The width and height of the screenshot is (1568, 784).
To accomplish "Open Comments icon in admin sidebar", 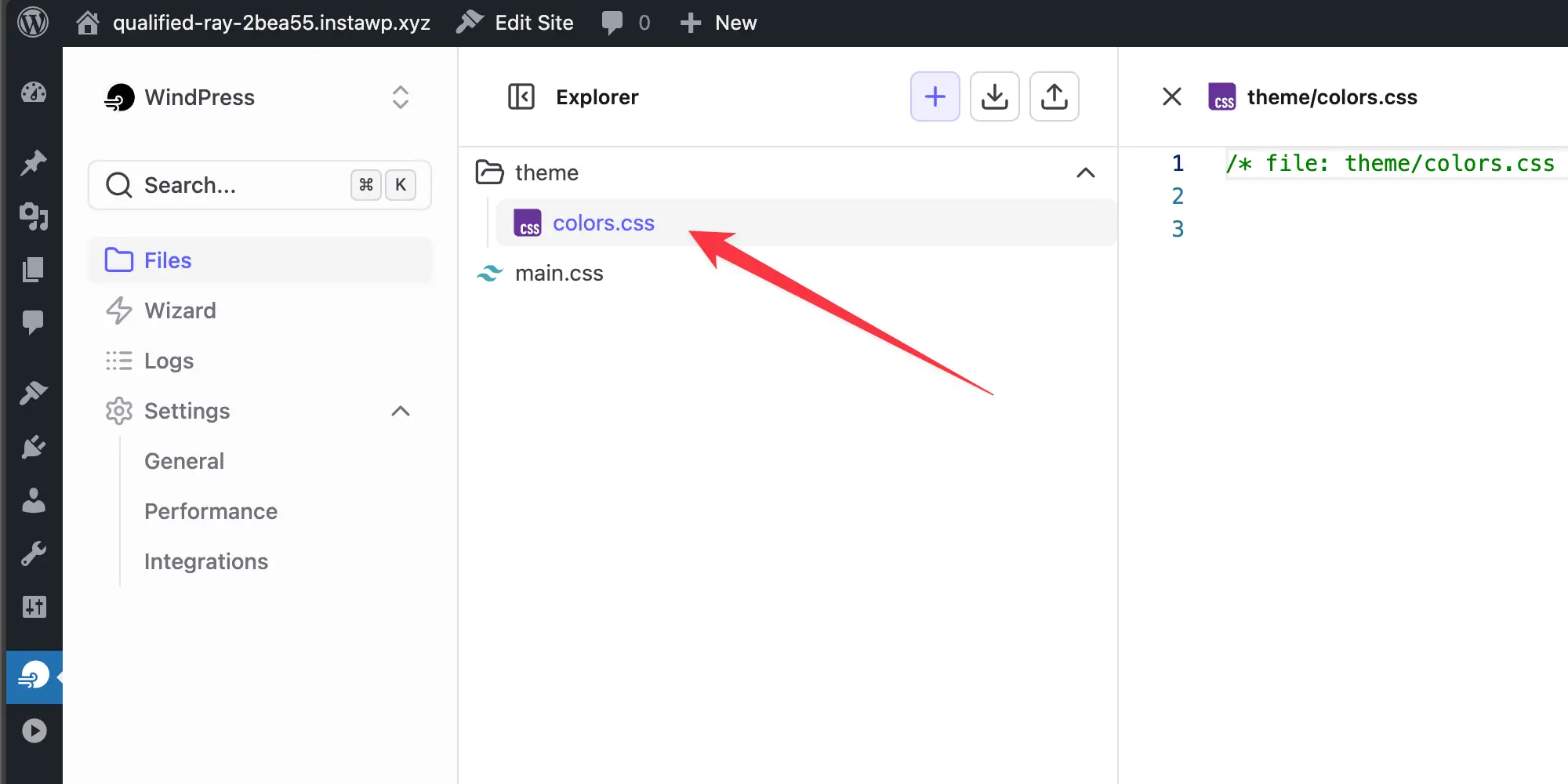I will coord(34,321).
